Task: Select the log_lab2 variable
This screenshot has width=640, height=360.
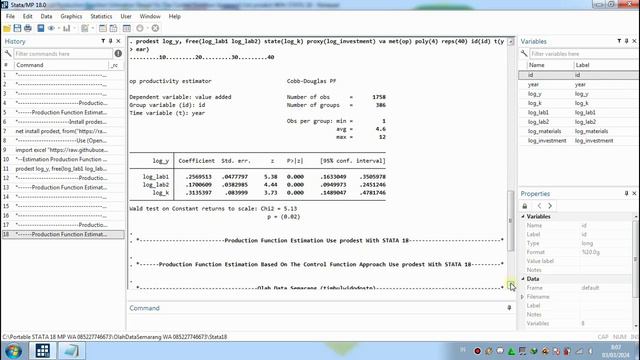Action: [x=579, y=122]
